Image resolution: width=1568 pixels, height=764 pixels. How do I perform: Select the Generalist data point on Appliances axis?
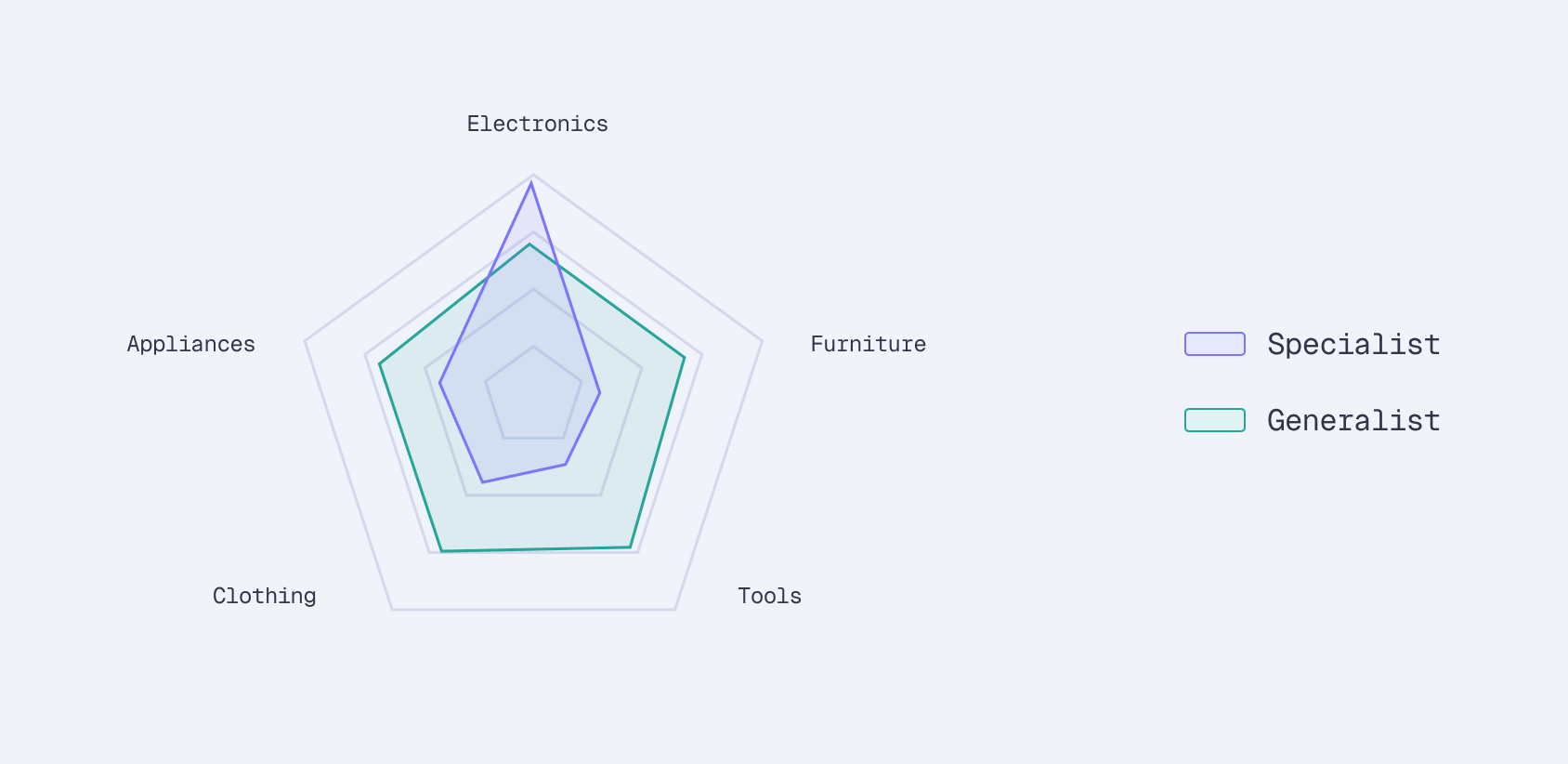(379, 363)
